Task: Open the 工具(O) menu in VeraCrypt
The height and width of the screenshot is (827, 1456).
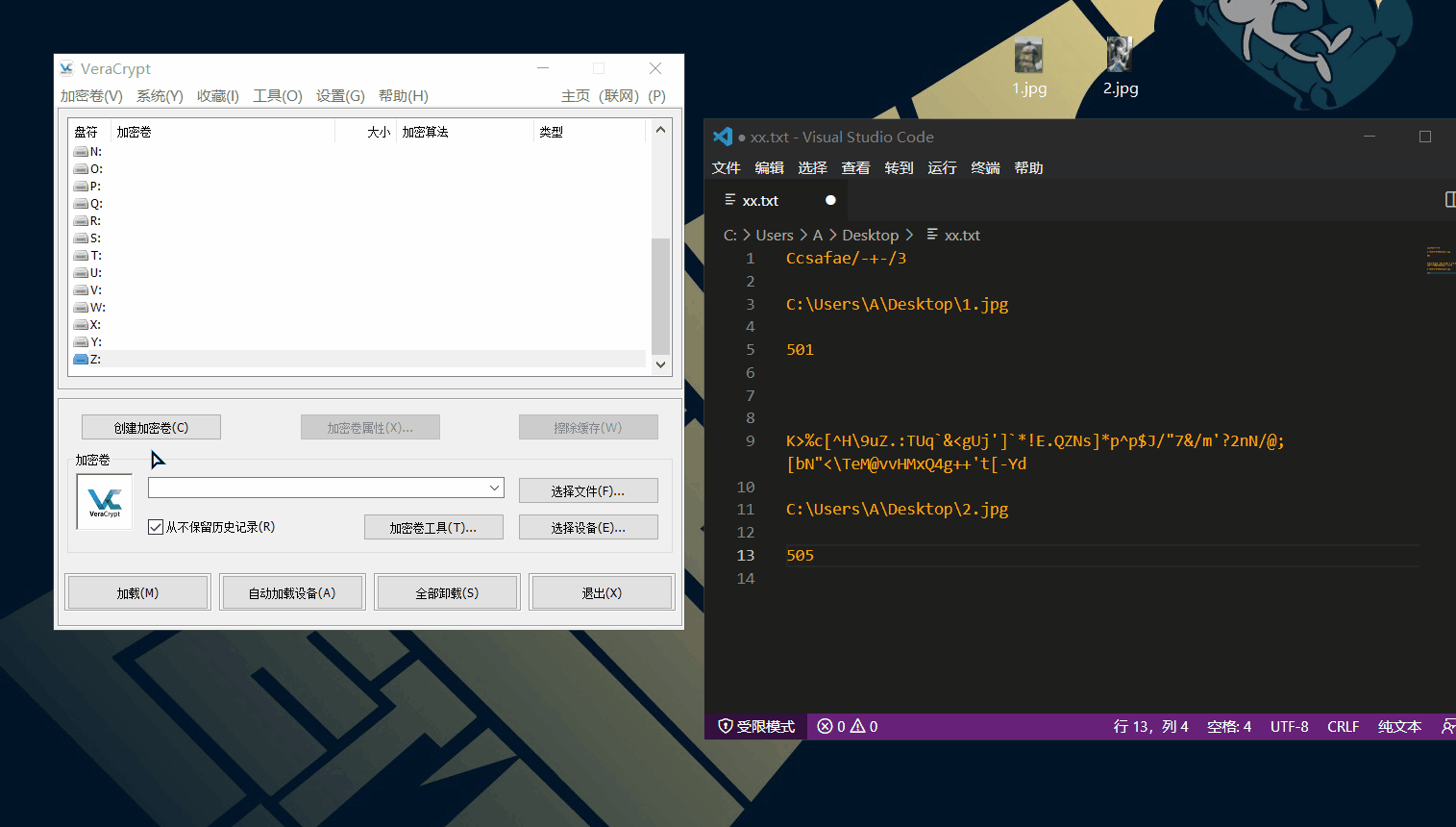Action: coord(277,96)
